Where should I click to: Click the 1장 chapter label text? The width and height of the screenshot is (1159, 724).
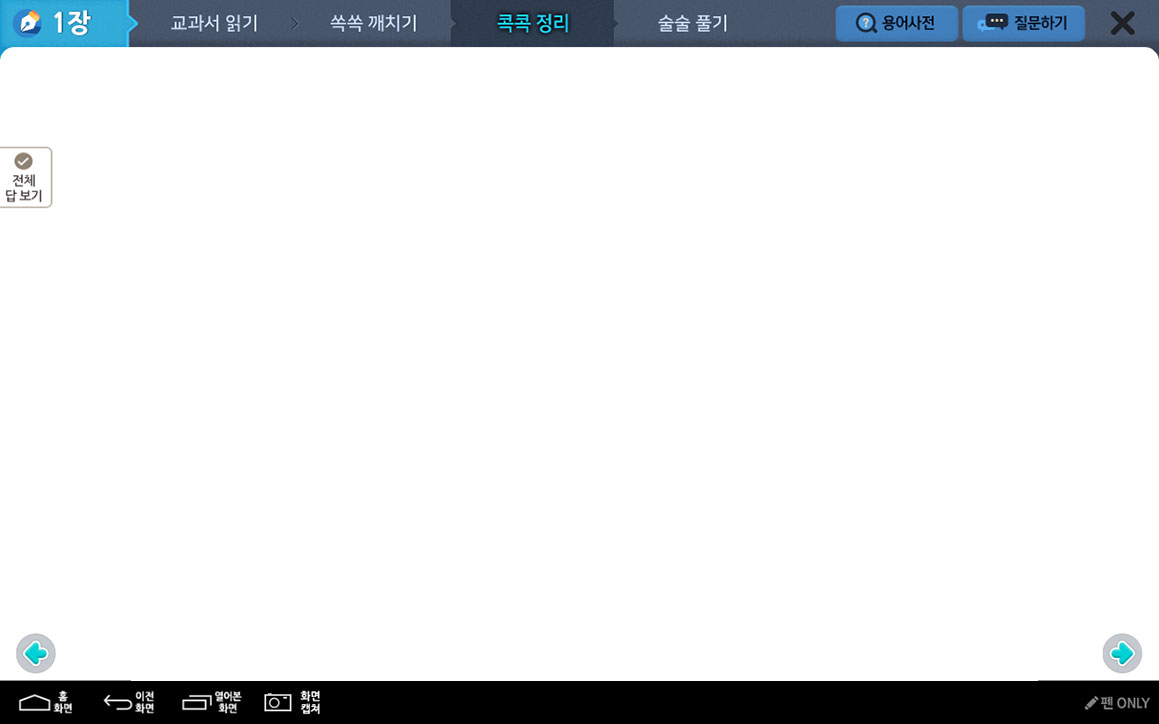(x=71, y=23)
